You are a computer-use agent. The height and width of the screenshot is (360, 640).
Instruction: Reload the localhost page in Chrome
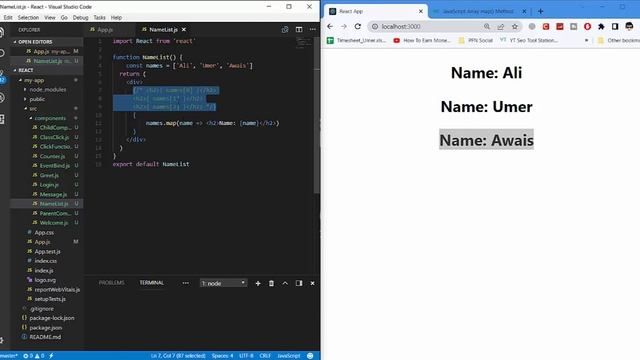pos(358,27)
